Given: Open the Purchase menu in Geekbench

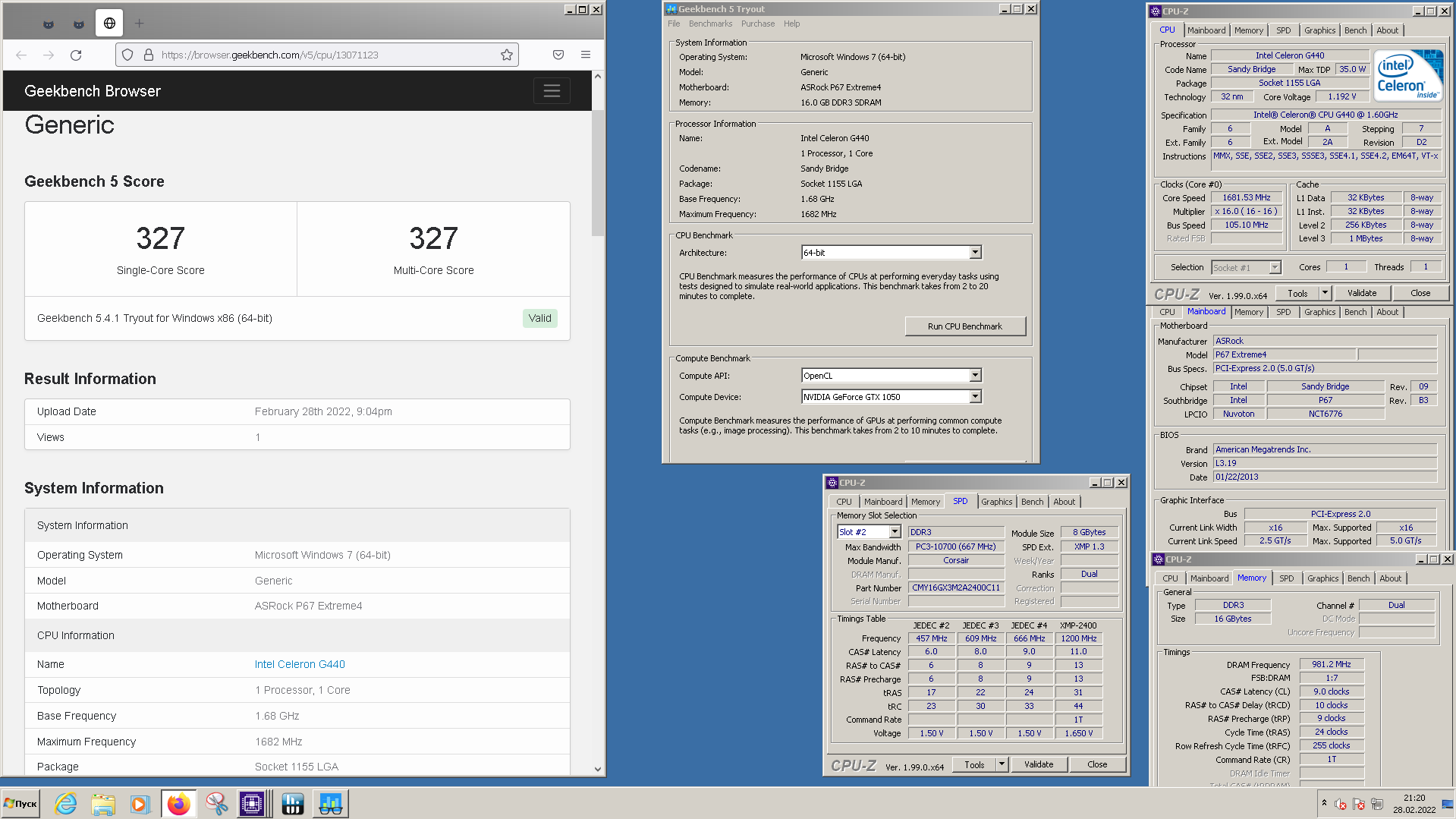Looking at the screenshot, I should 757,24.
